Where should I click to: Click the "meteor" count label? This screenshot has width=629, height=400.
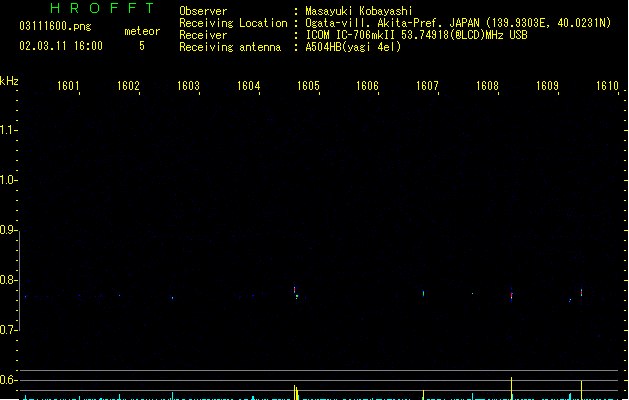point(142,31)
